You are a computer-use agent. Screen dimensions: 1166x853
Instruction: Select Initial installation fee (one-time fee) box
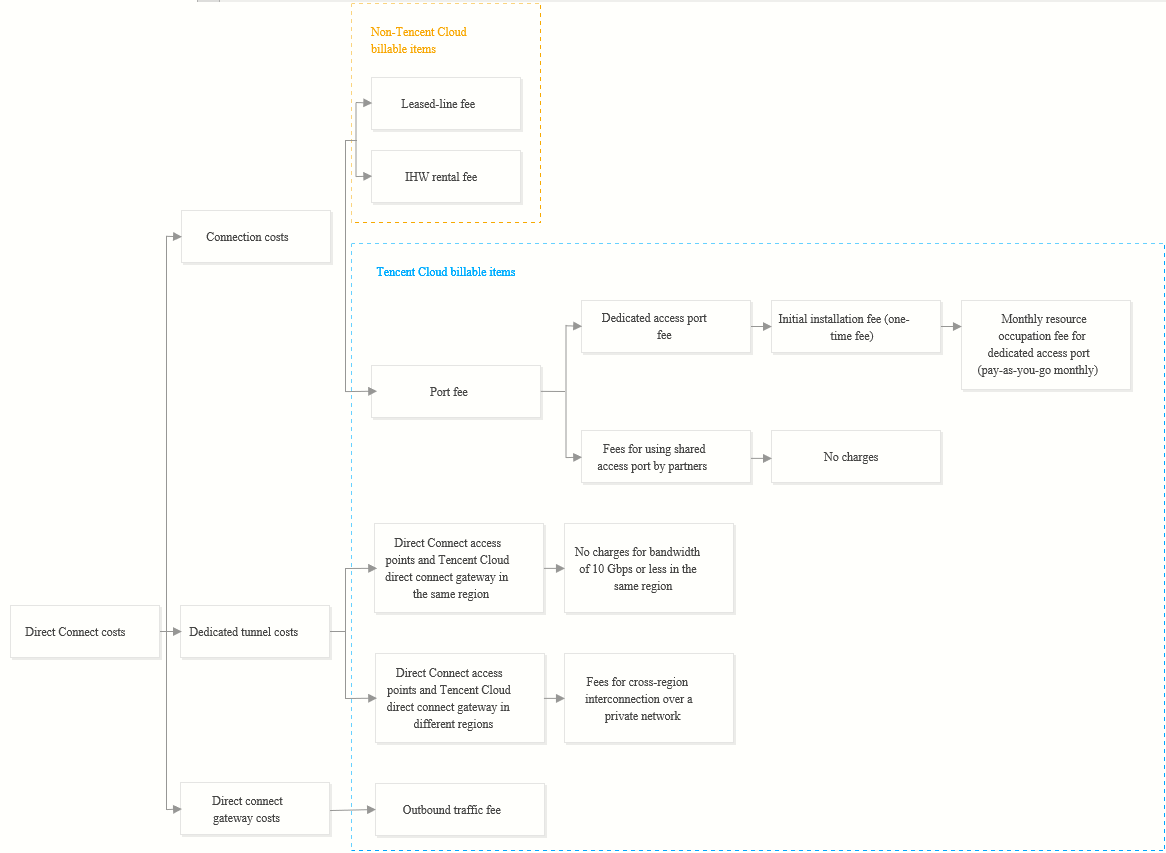pyautogui.click(x=855, y=327)
